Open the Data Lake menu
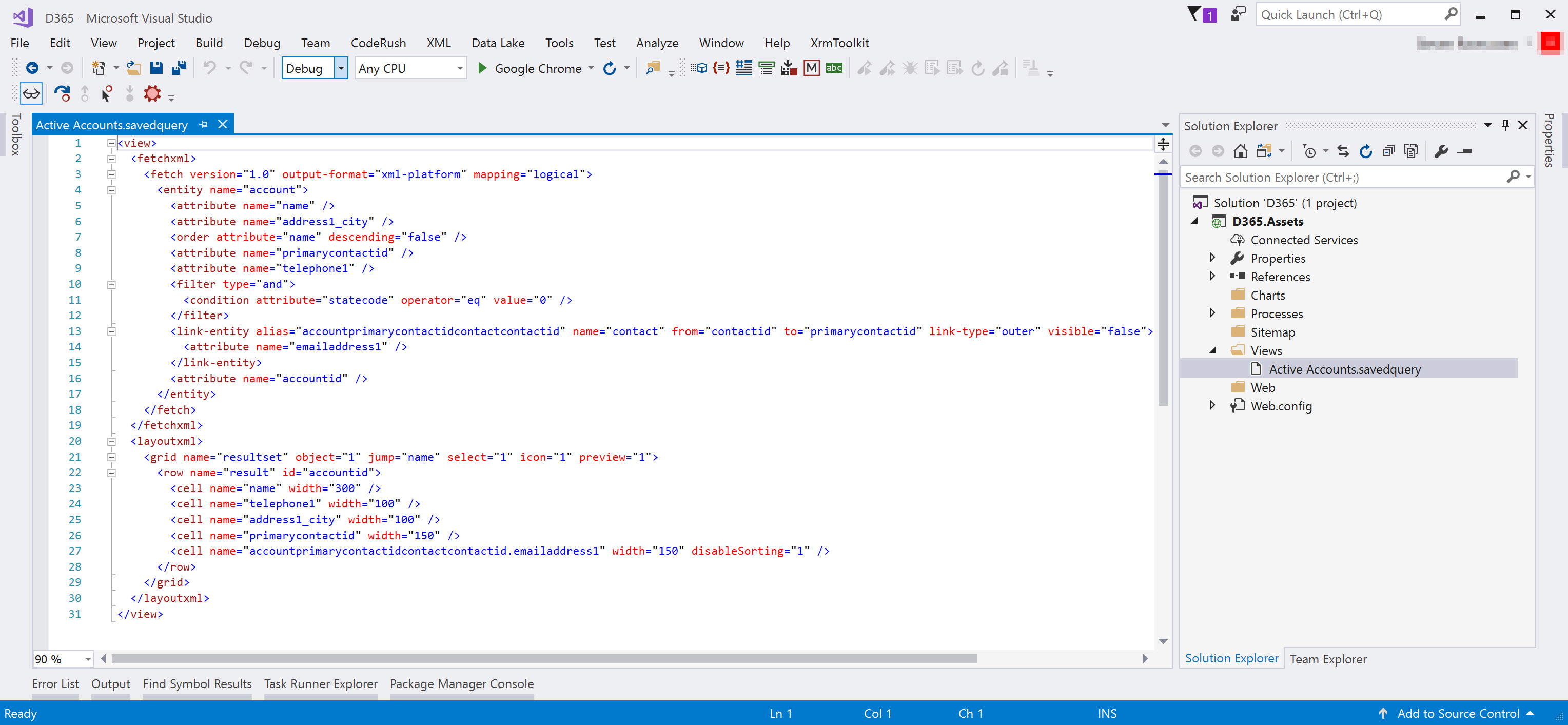Image resolution: width=1568 pixels, height=725 pixels. point(497,43)
